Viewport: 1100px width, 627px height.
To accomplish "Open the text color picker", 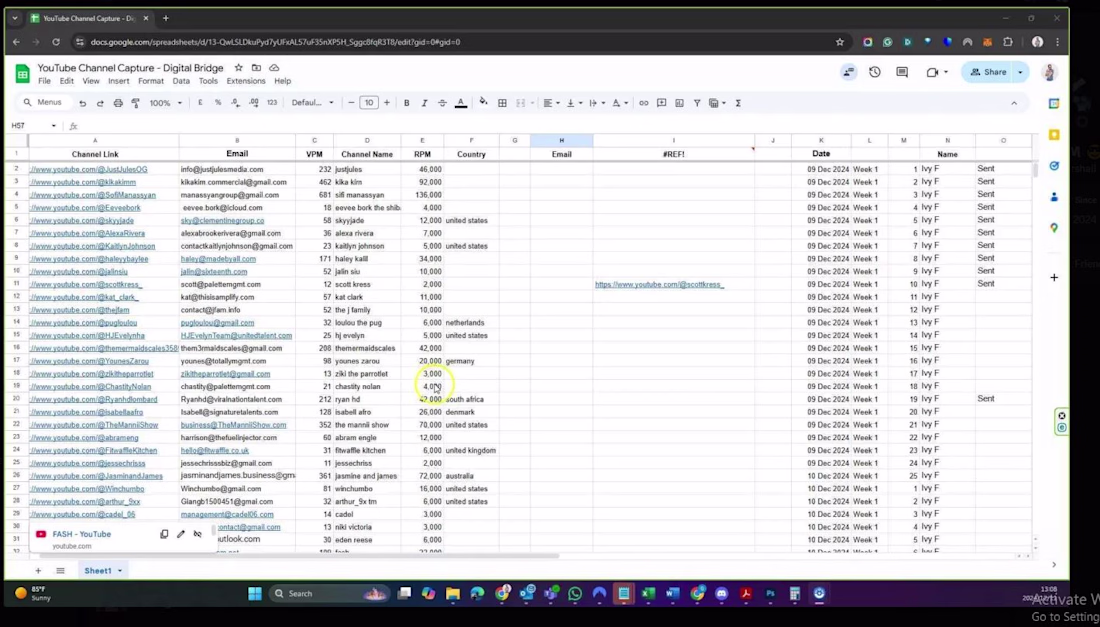I will 460,102.
